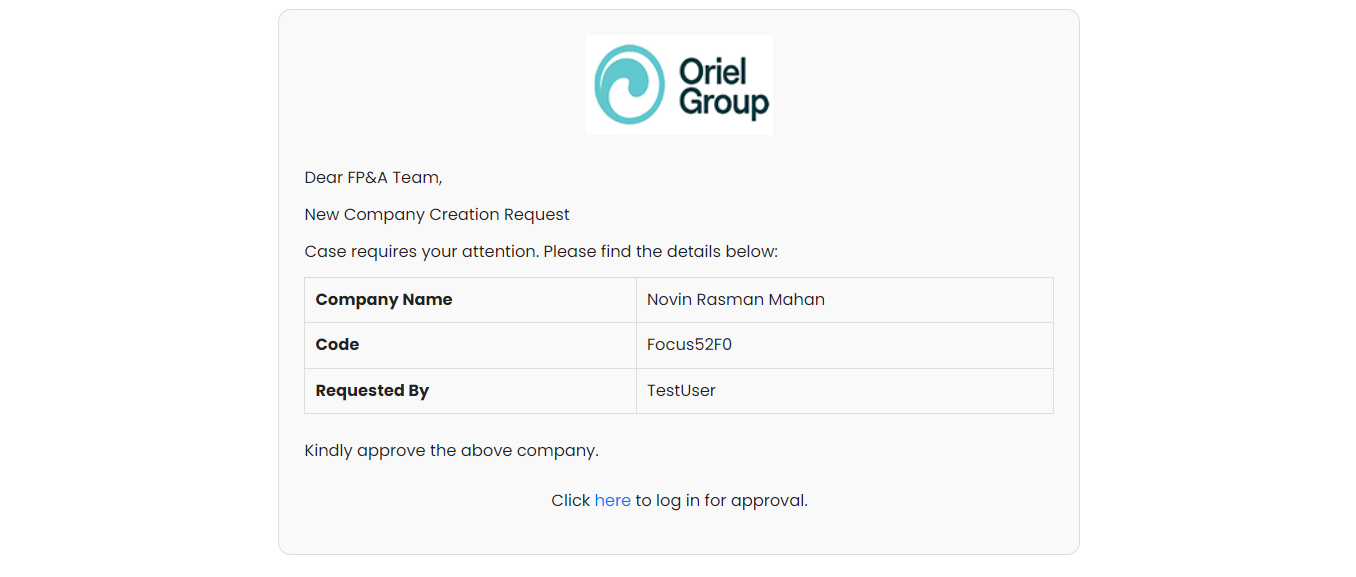This screenshot has width=1356, height=577.
Task: Click empty area below the approval link
Action: pyautogui.click(x=679, y=533)
